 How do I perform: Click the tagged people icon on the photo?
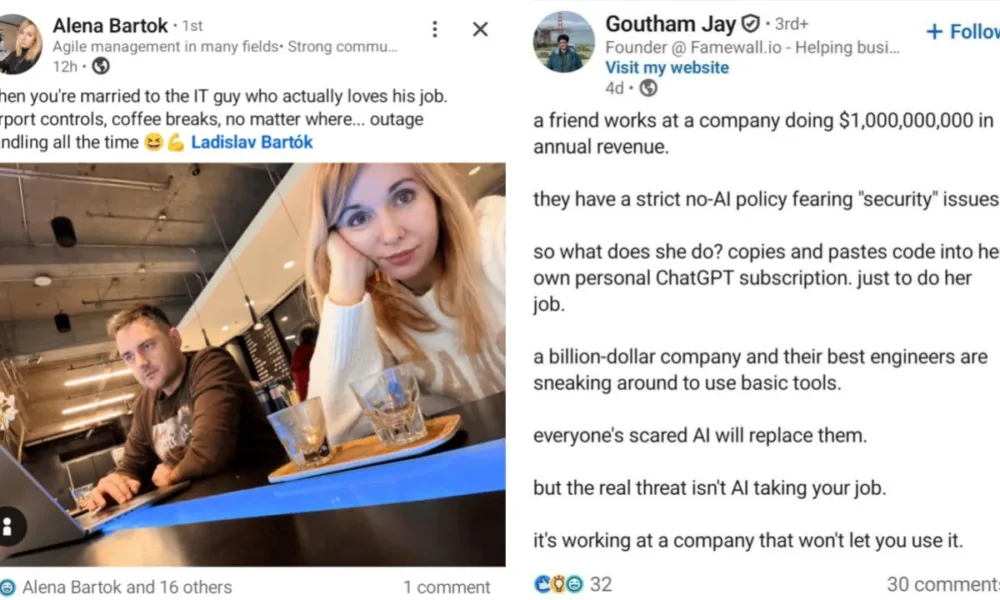pos(9,527)
